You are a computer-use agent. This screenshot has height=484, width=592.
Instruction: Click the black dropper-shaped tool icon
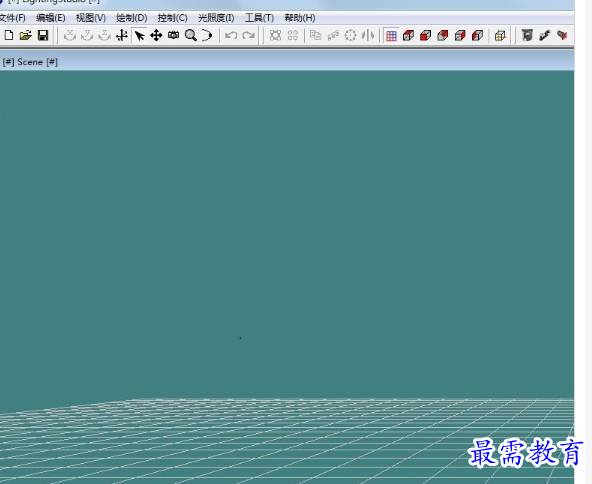[x=544, y=35]
